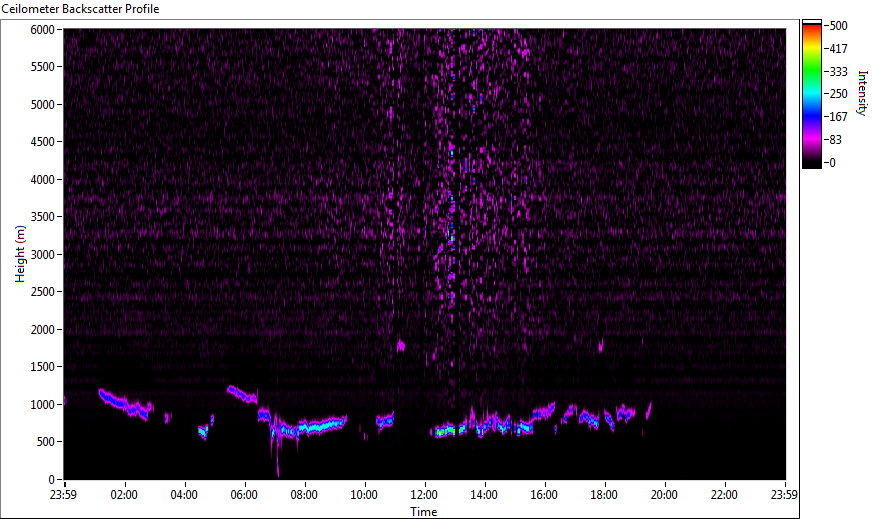This screenshot has height=519, width=872.
Task: Click the 3500 height axis tick label
Action: click(42, 217)
